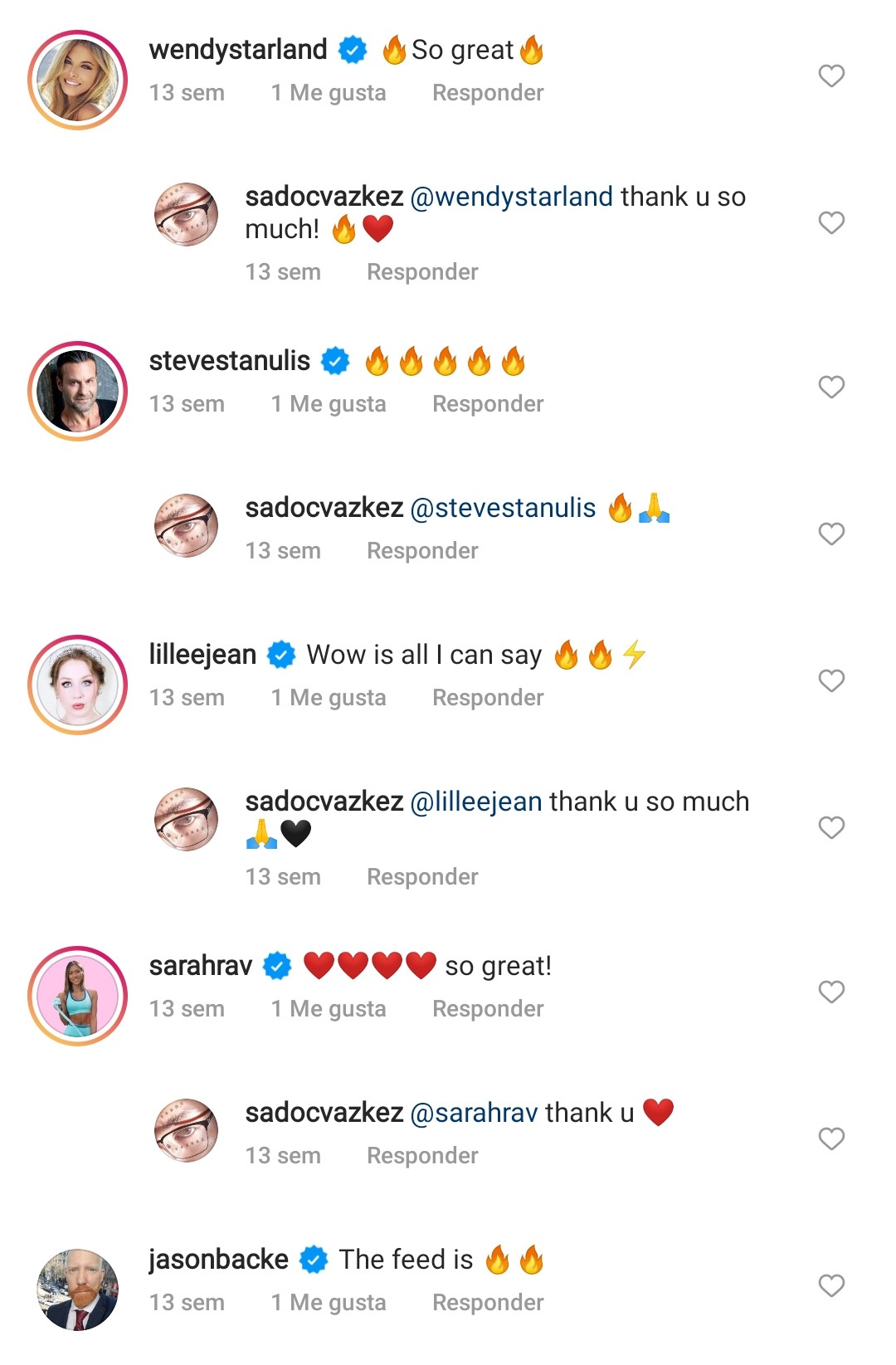
Task: Like sadocvazkez's reply to sarahrav
Action: coord(831,1138)
